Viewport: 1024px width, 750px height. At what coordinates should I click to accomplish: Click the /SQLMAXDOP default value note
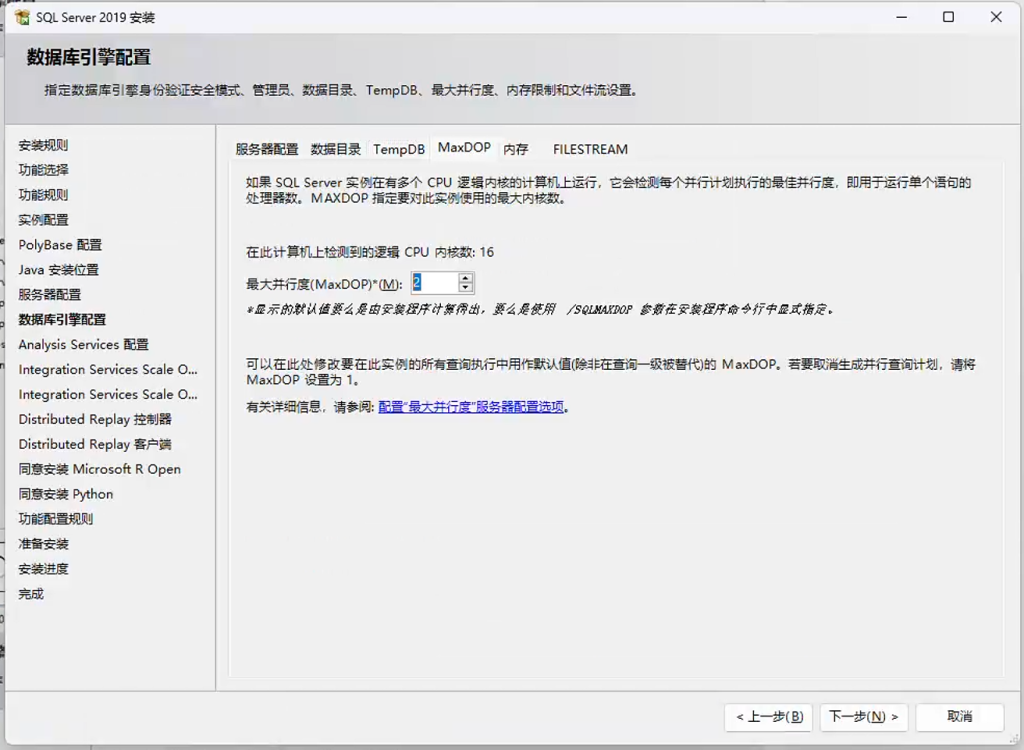(x=540, y=309)
